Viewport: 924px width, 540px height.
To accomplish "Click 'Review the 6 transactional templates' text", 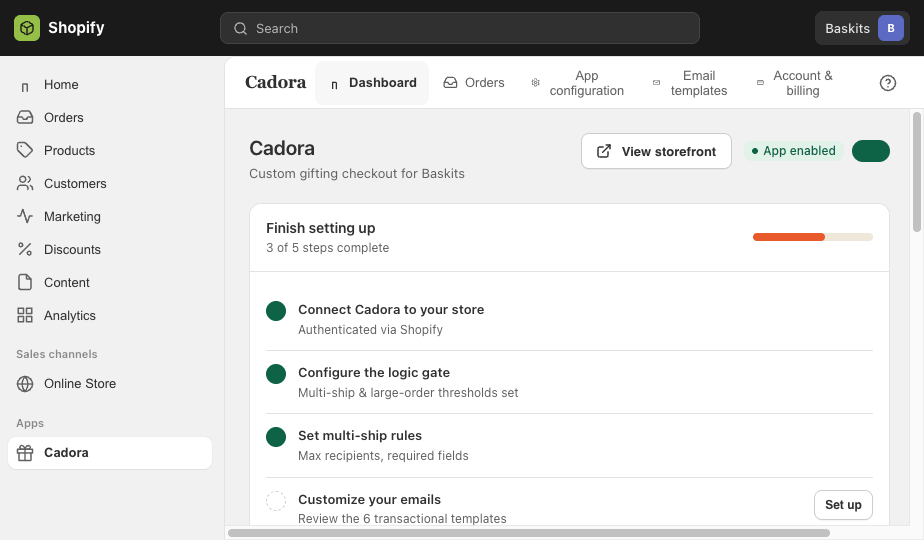I will (x=402, y=519).
